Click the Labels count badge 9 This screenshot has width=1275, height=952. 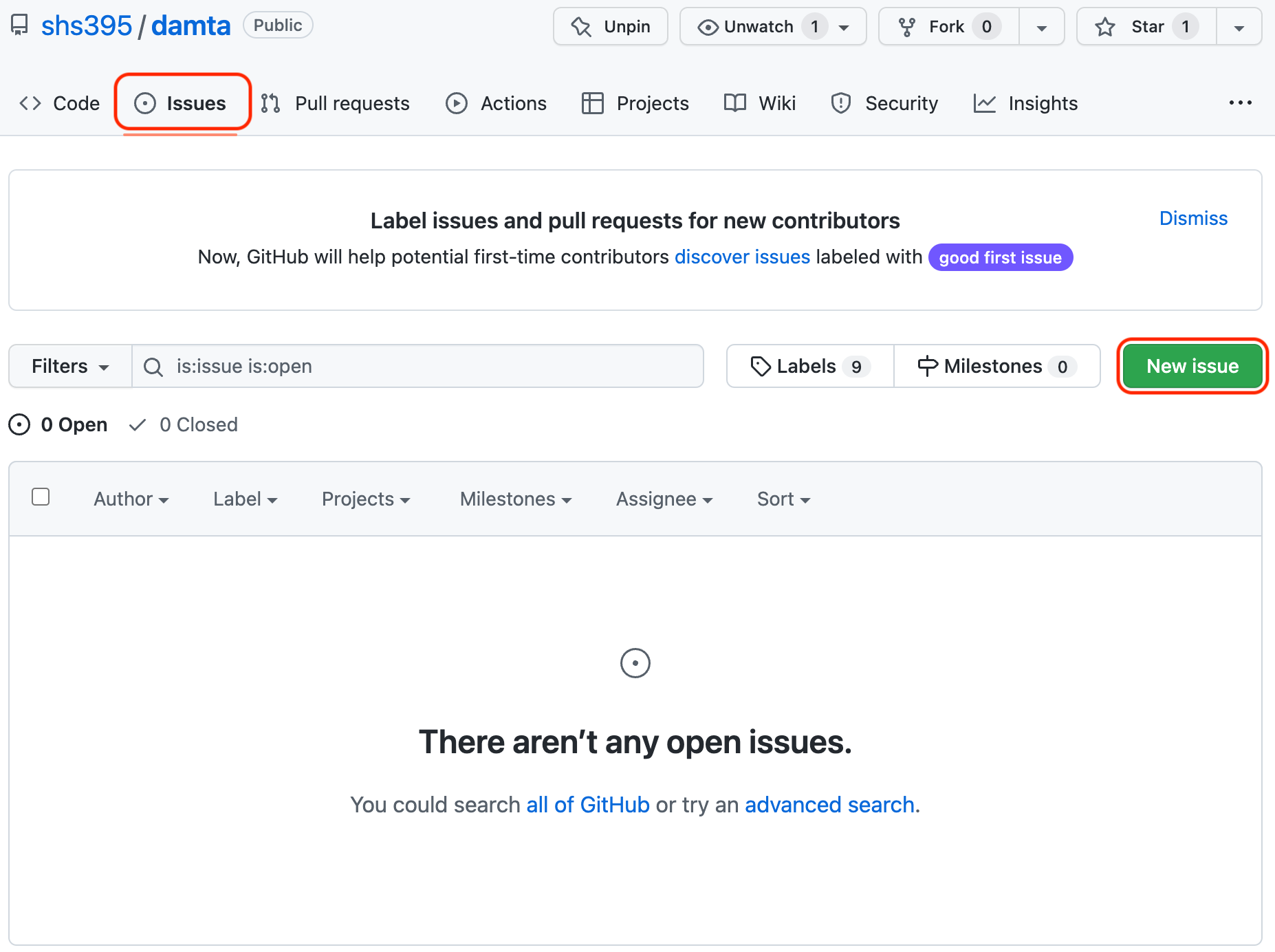[856, 367]
